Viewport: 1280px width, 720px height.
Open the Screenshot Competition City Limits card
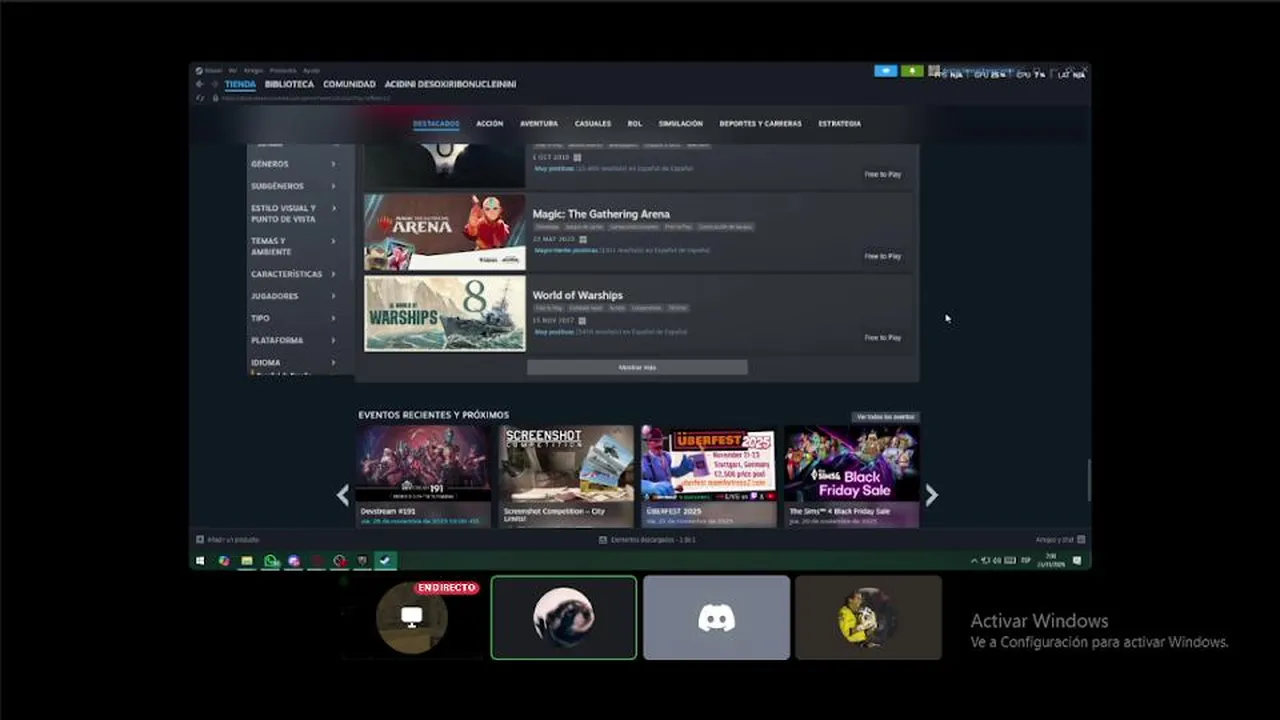(x=566, y=476)
